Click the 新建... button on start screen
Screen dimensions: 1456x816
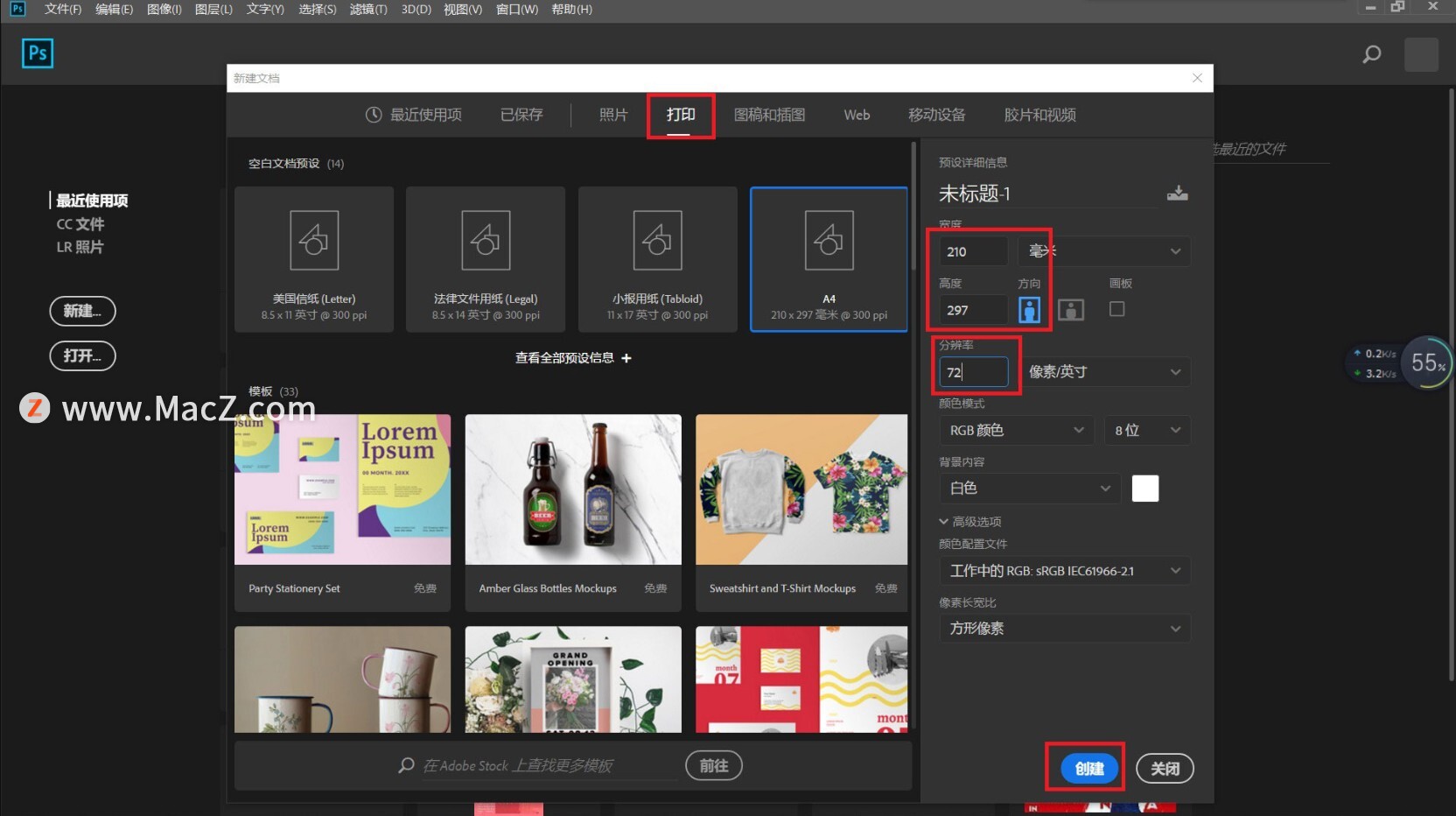[x=82, y=311]
